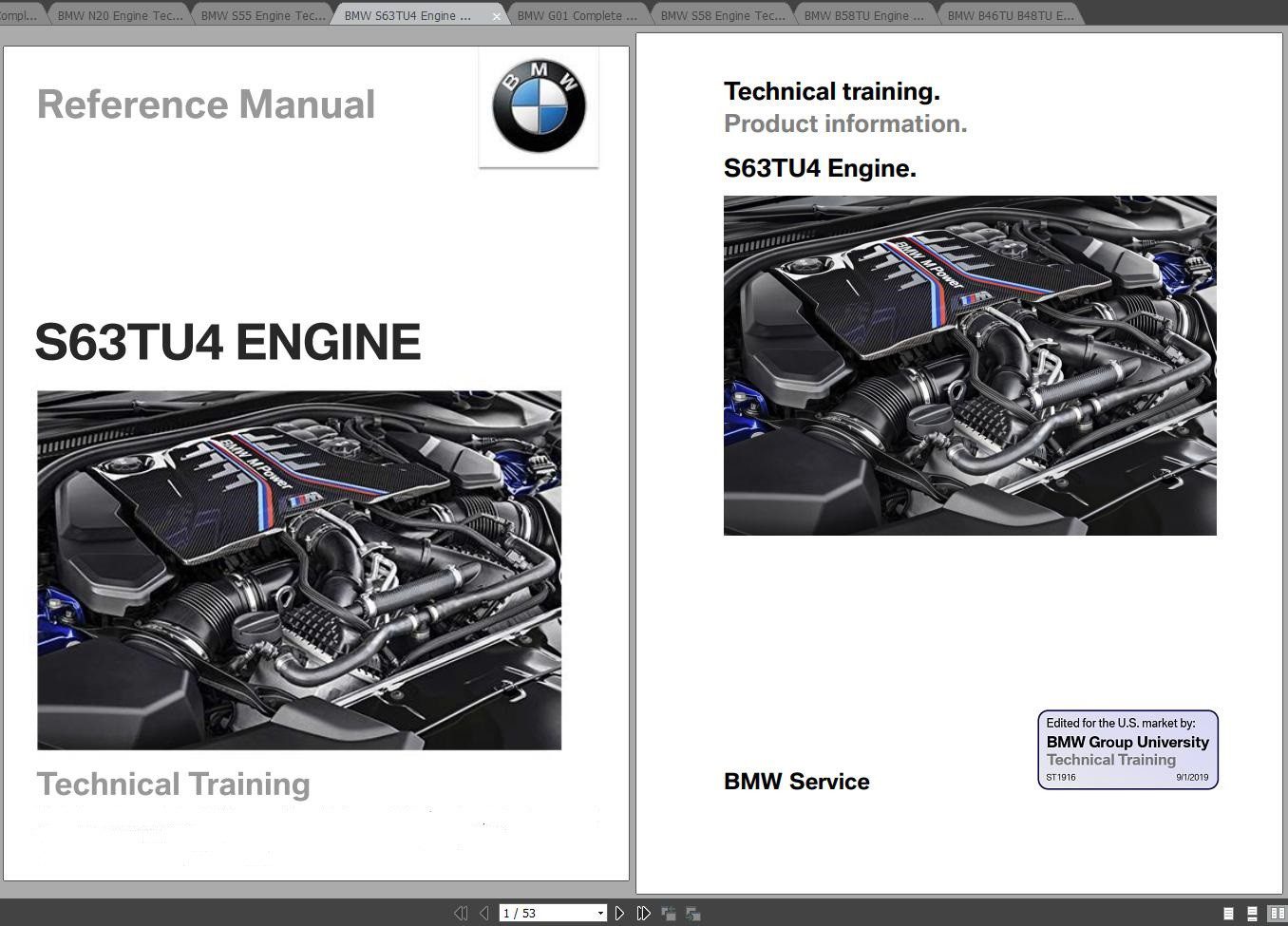This screenshot has width=1288, height=926.
Task: Expand the page selection combo box
Action: point(600,913)
